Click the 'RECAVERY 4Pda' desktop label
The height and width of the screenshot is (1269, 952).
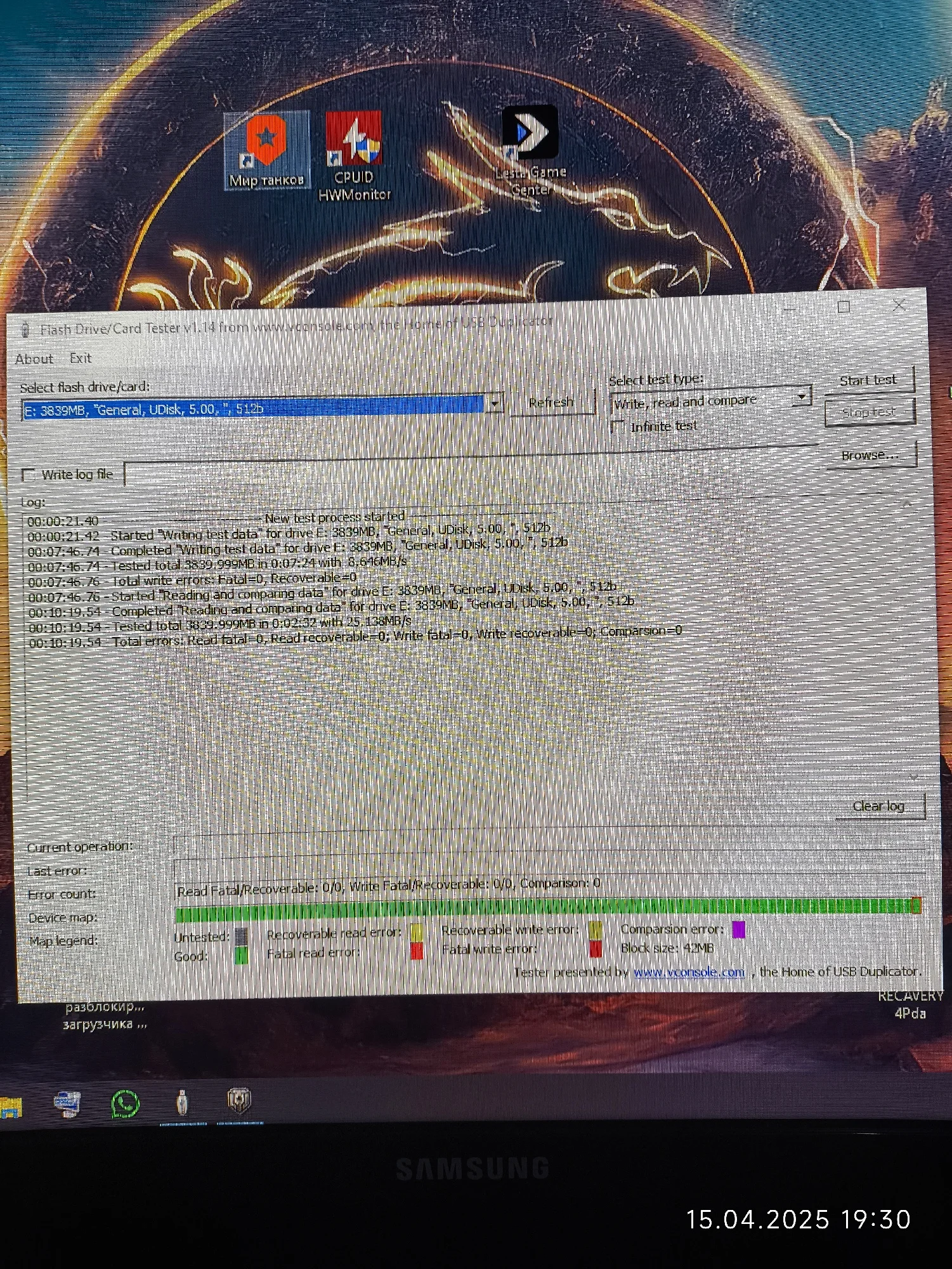(x=911, y=1004)
